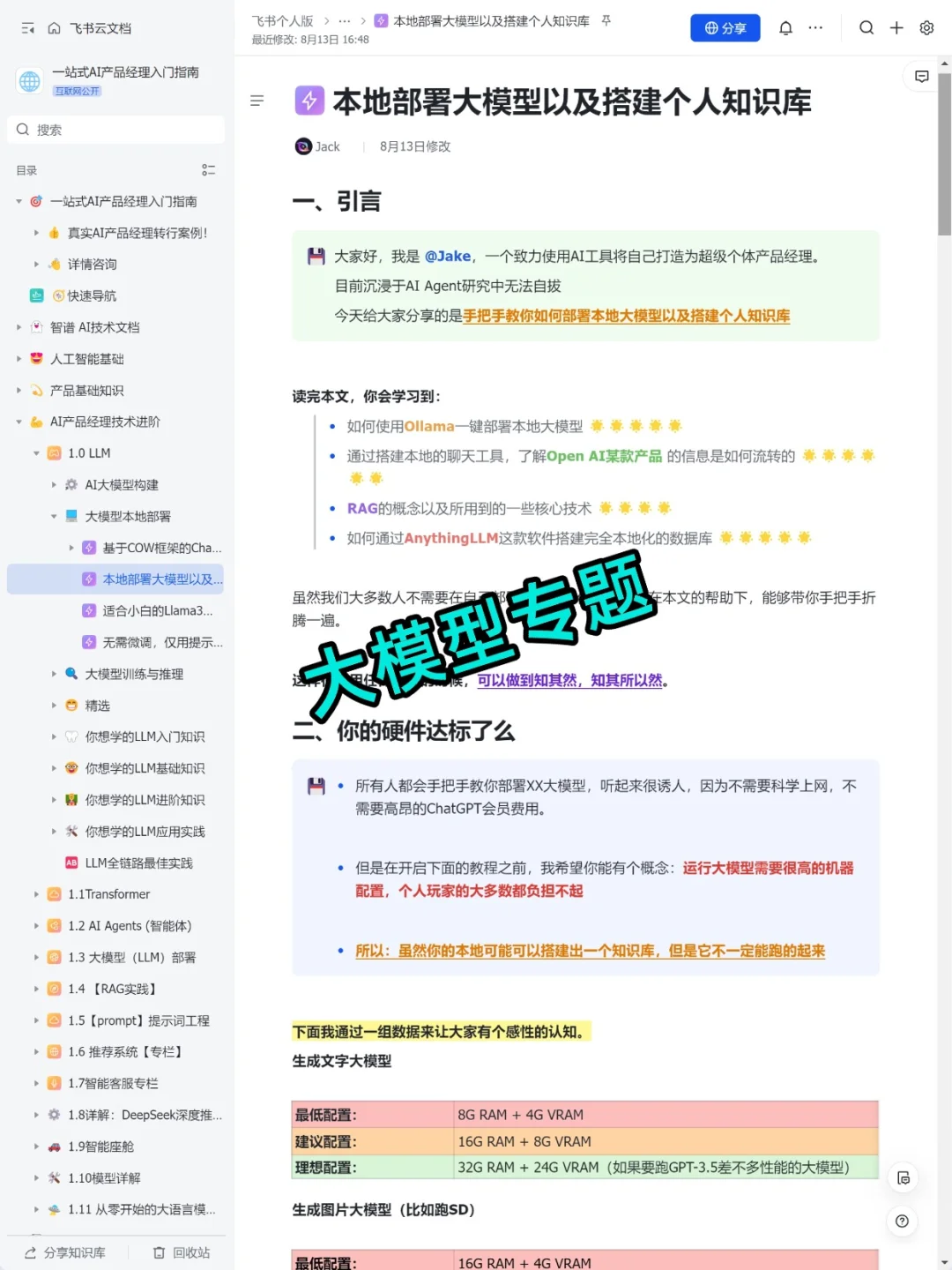
Task: Click the knowledge base globe icon
Action: (x=30, y=81)
